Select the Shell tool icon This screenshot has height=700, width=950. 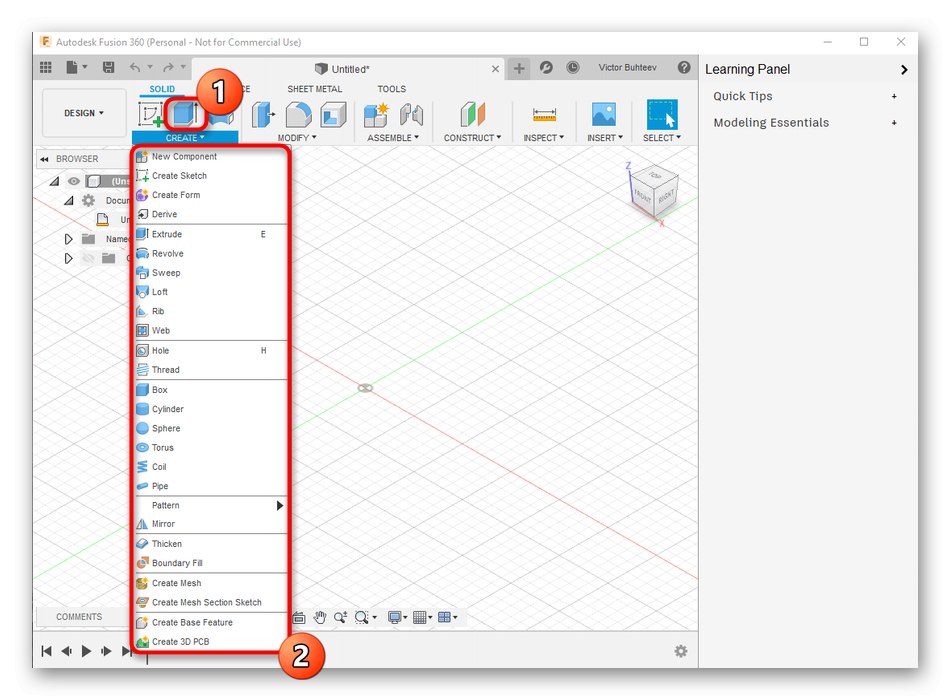(333, 115)
